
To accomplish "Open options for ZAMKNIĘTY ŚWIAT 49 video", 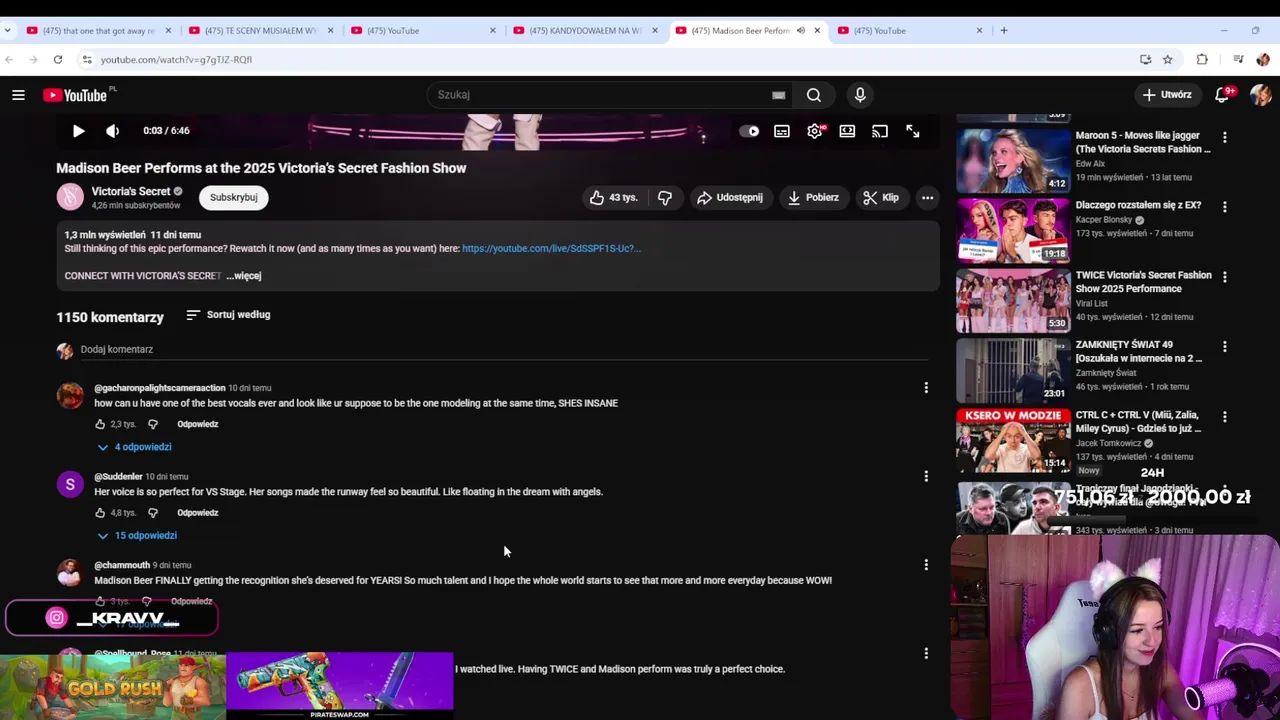I will [x=1225, y=347].
